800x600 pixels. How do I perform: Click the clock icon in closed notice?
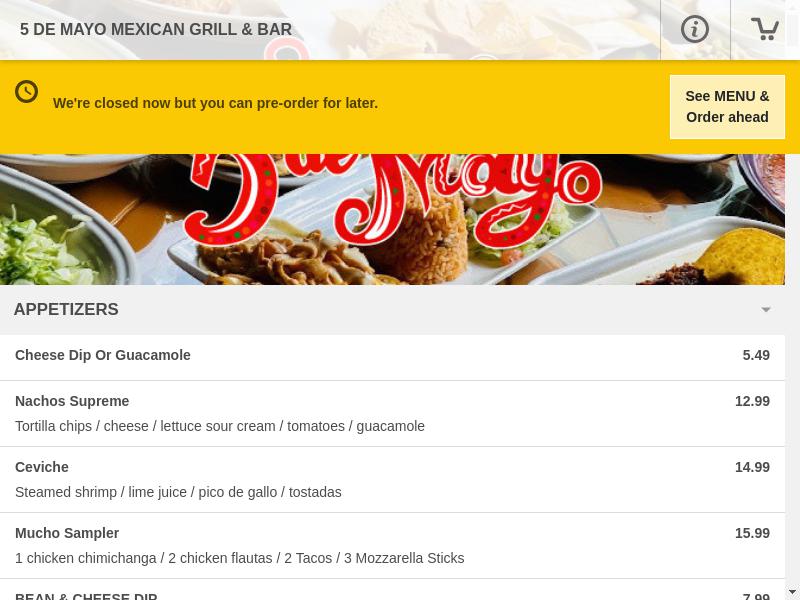pyautogui.click(x=27, y=92)
